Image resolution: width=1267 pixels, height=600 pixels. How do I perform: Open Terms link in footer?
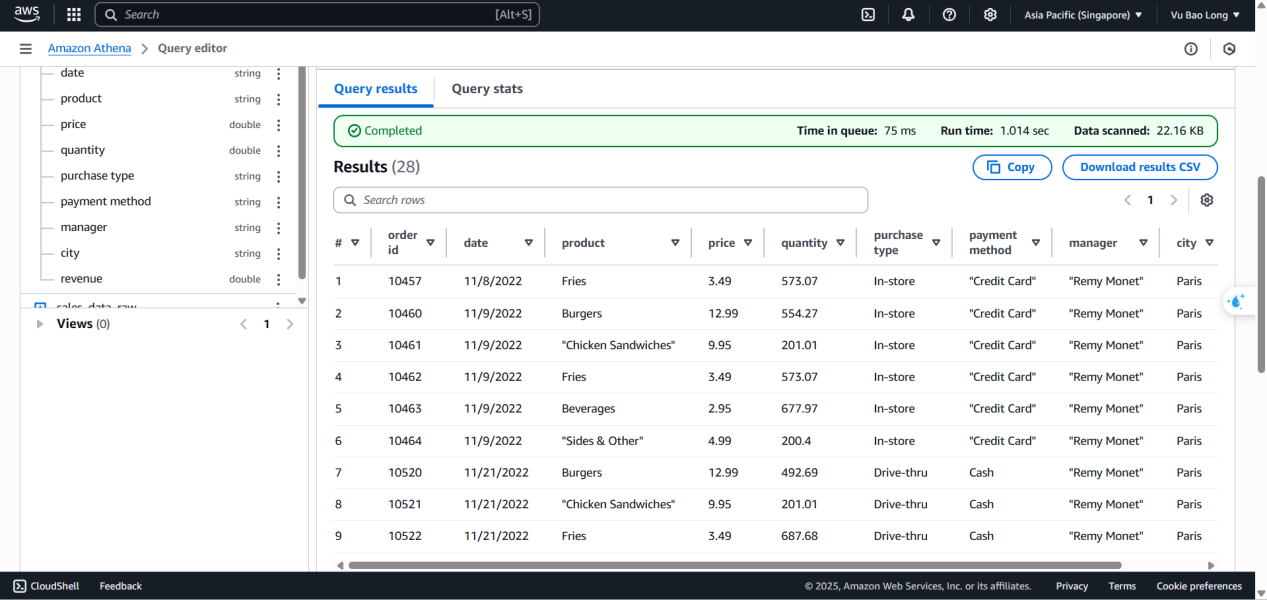point(1122,586)
